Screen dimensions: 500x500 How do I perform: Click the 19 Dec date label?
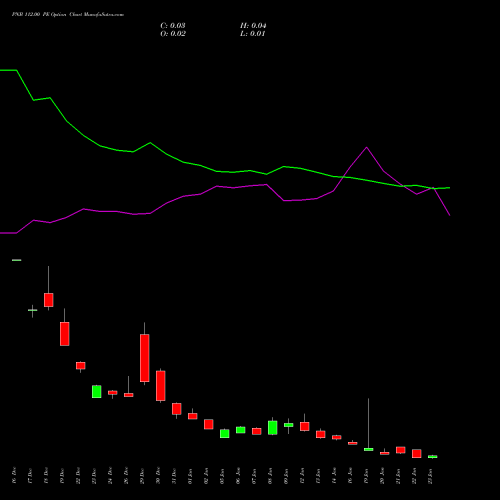(x=62, y=475)
